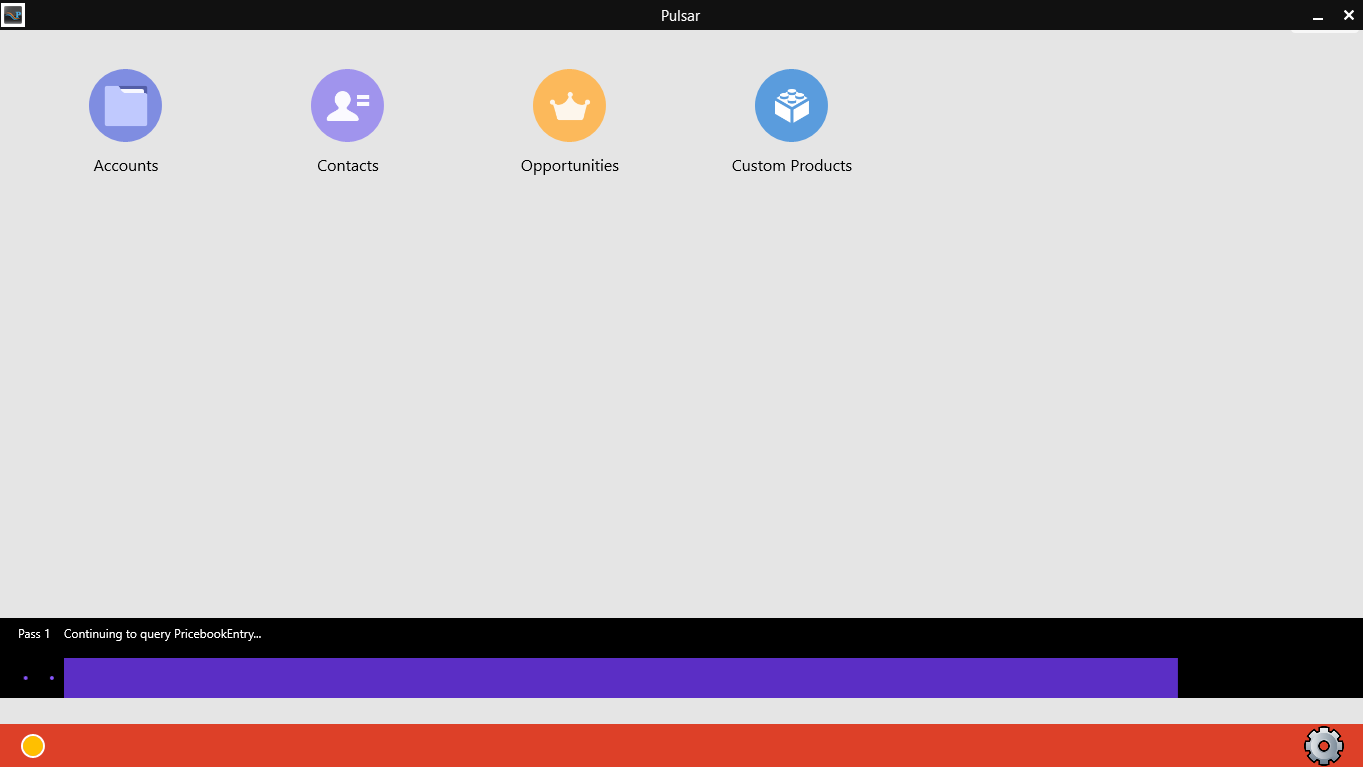Click the yellow sync status circle
Image resolution: width=1363 pixels, height=767 pixels.
[x=33, y=746]
